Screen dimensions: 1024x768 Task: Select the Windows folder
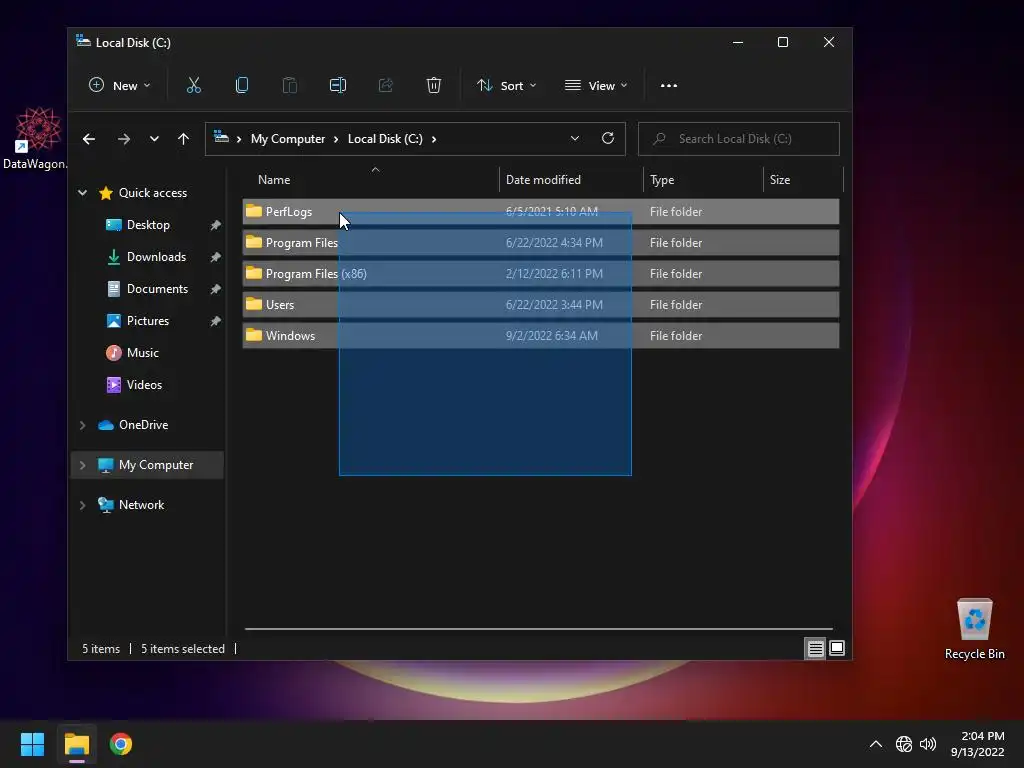tap(541, 336)
